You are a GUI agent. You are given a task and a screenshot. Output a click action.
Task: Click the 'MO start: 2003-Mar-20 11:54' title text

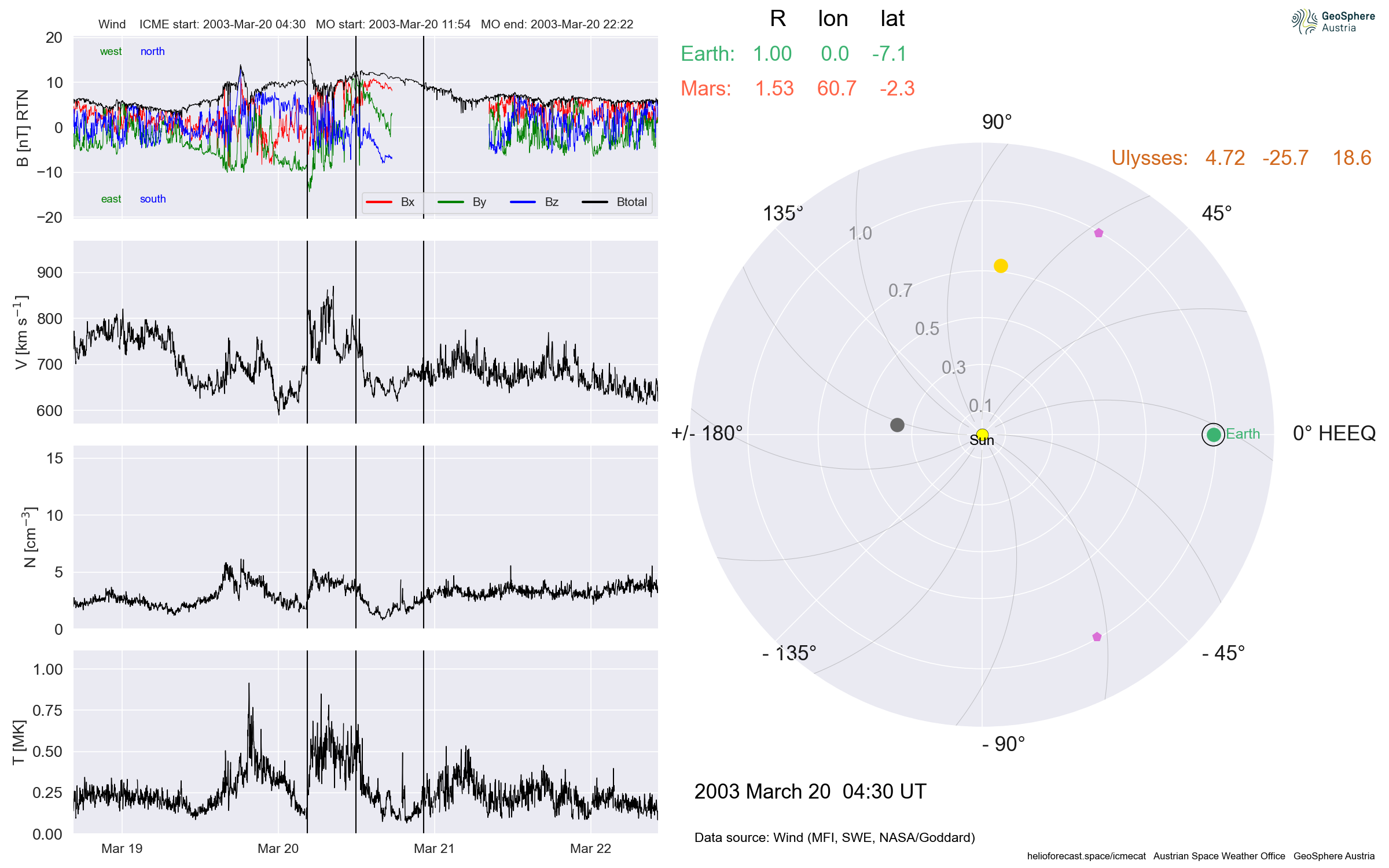[x=393, y=24]
